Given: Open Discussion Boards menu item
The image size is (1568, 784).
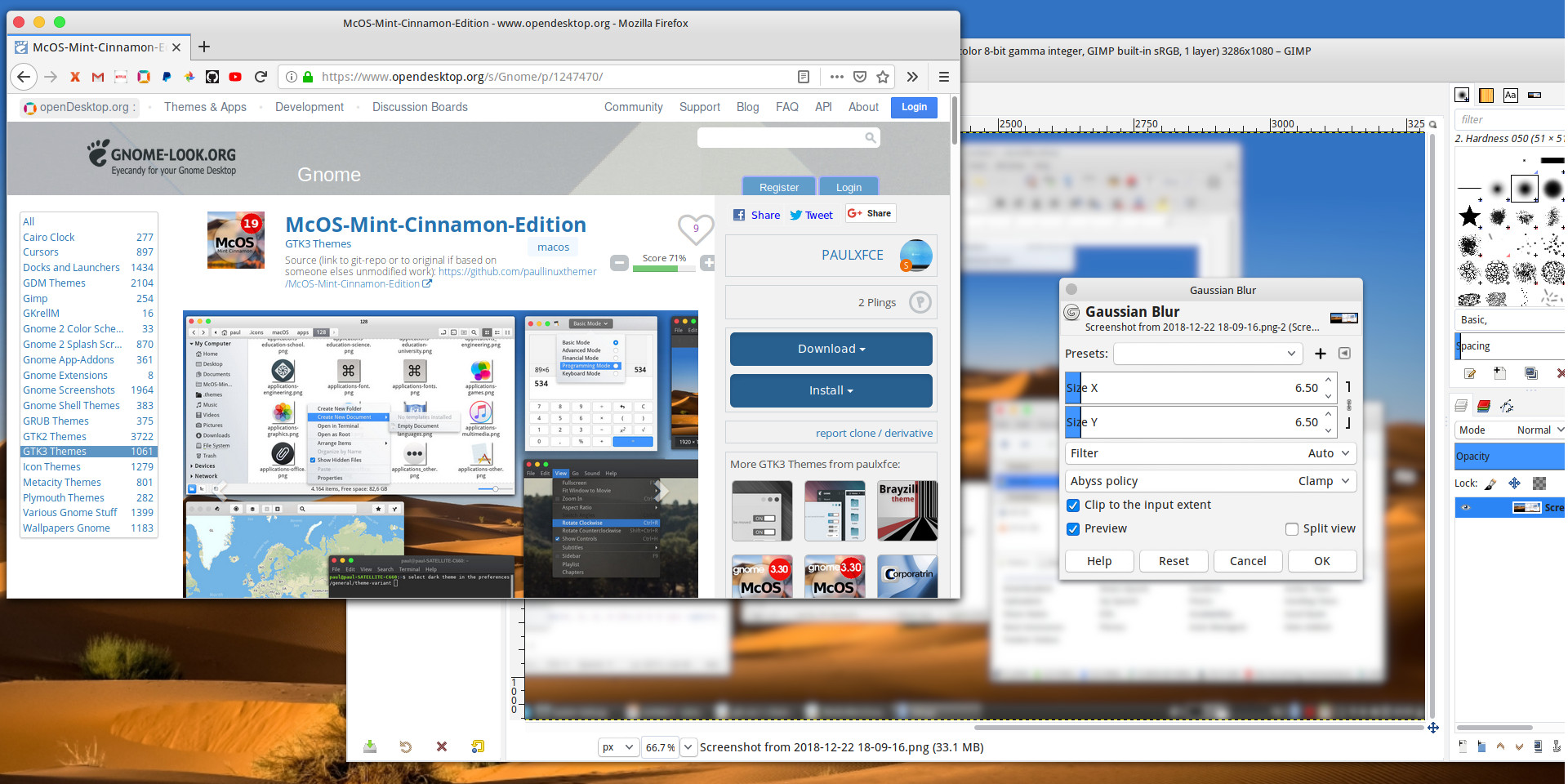Looking at the screenshot, I should click(420, 107).
